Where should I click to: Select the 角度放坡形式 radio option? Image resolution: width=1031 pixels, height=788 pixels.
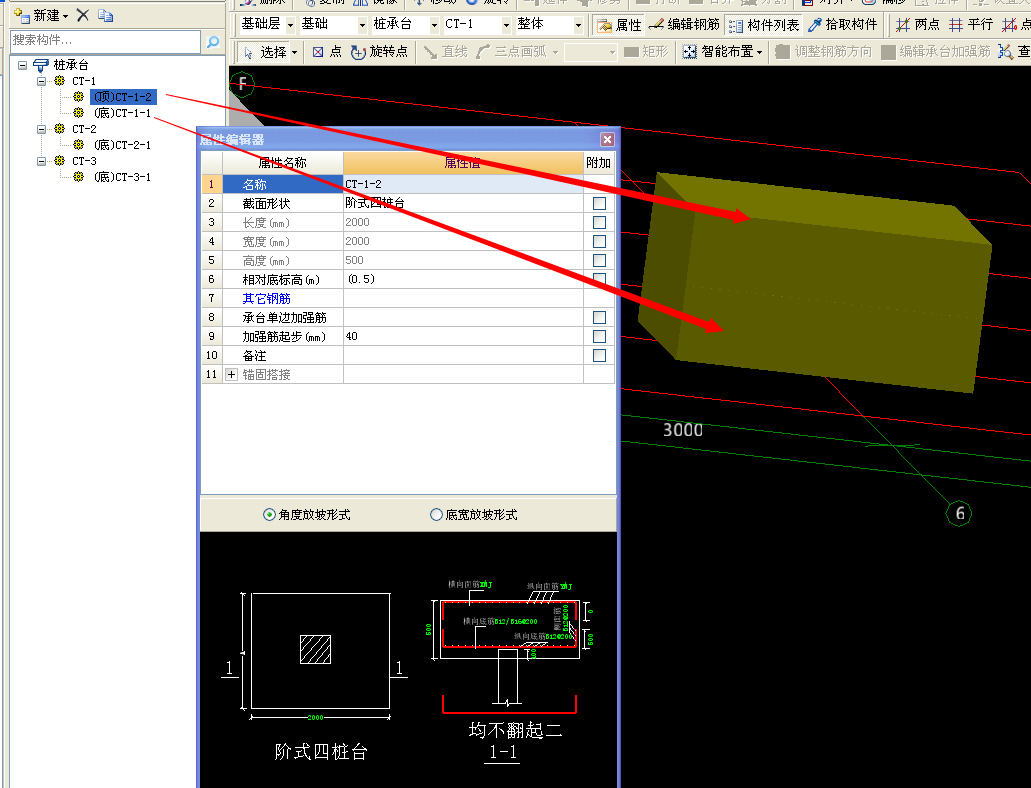coord(269,514)
